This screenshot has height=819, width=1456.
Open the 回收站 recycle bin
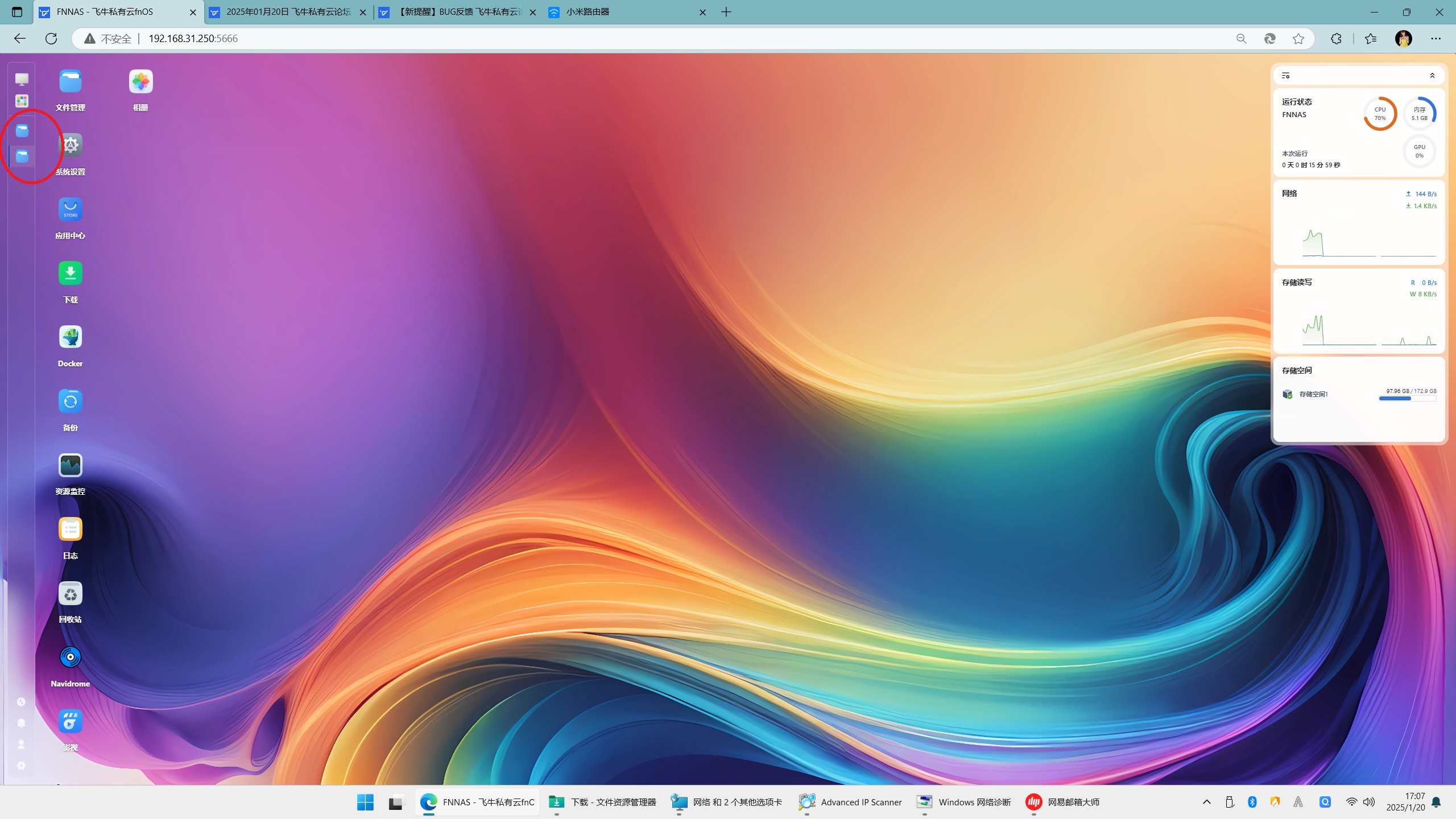point(71,594)
